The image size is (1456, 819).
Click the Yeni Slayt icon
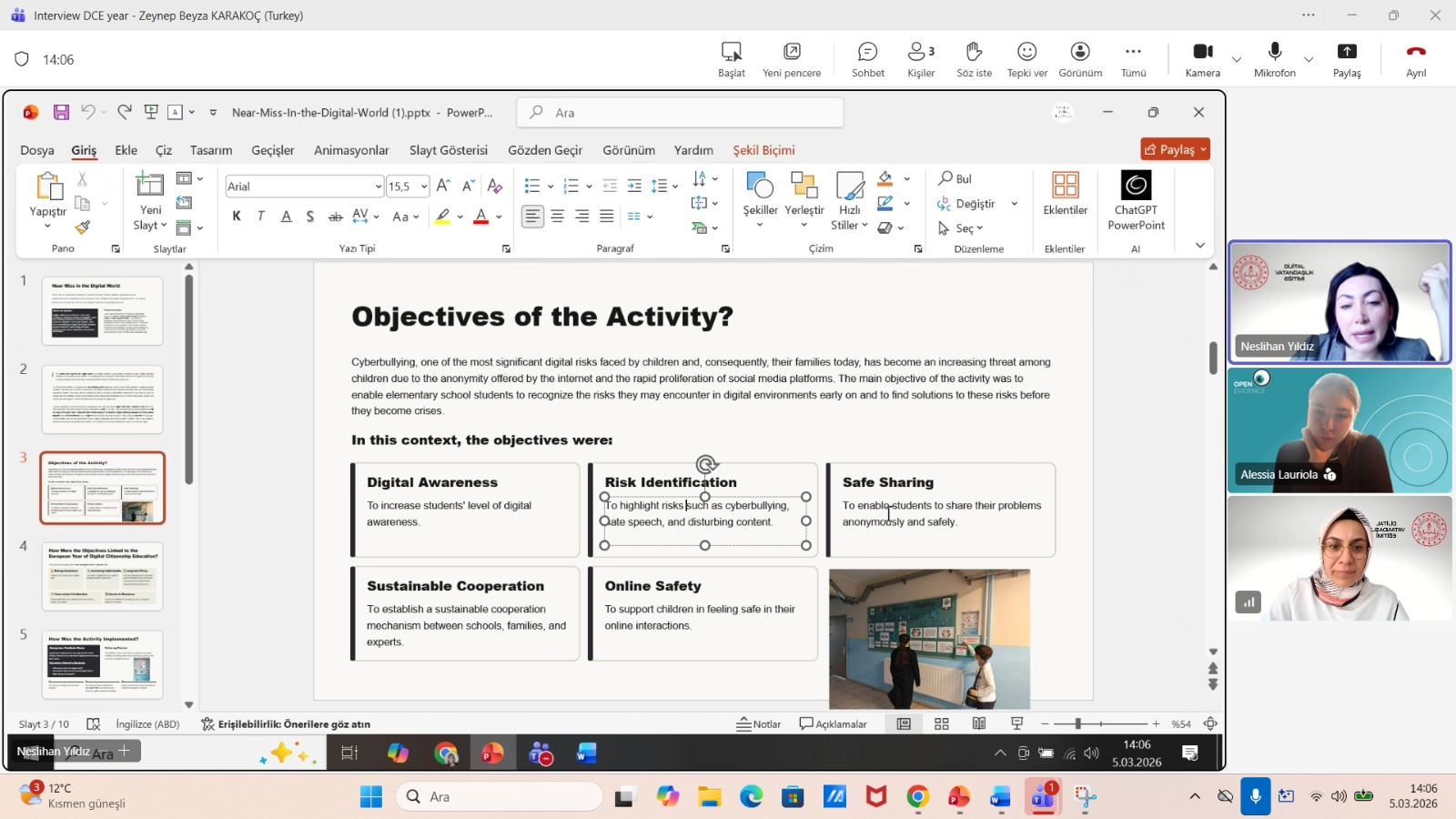point(149,186)
